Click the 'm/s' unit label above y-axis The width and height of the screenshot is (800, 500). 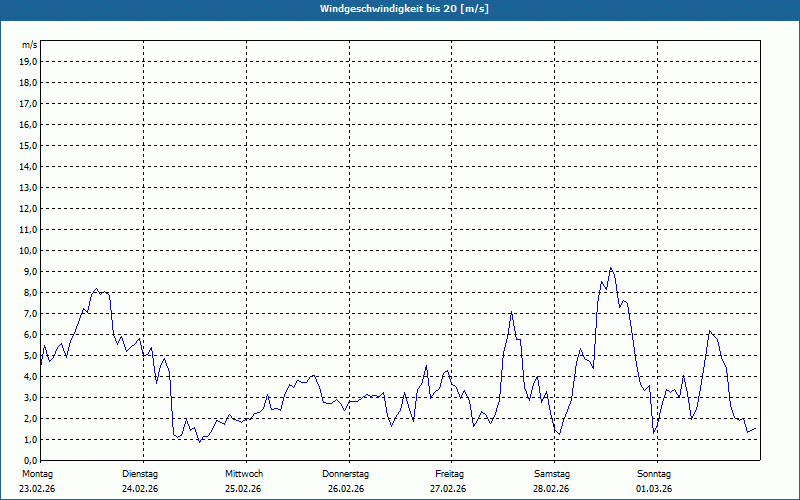point(30,45)
